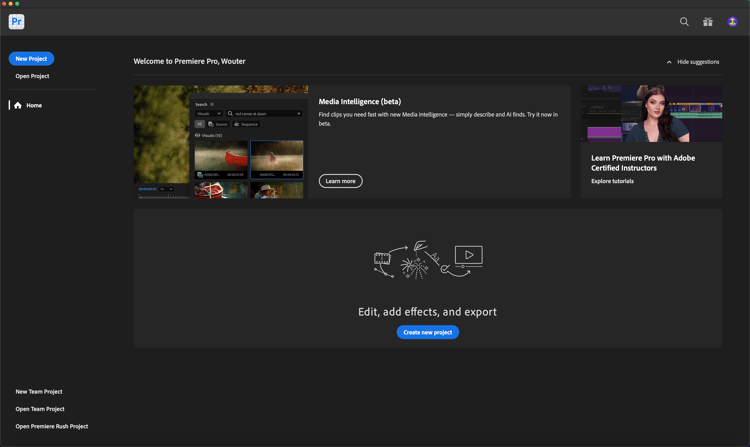Click Open Premiere Rush Project
The height and width of the screenshot is (447, 750).
(x=52, y=426)
